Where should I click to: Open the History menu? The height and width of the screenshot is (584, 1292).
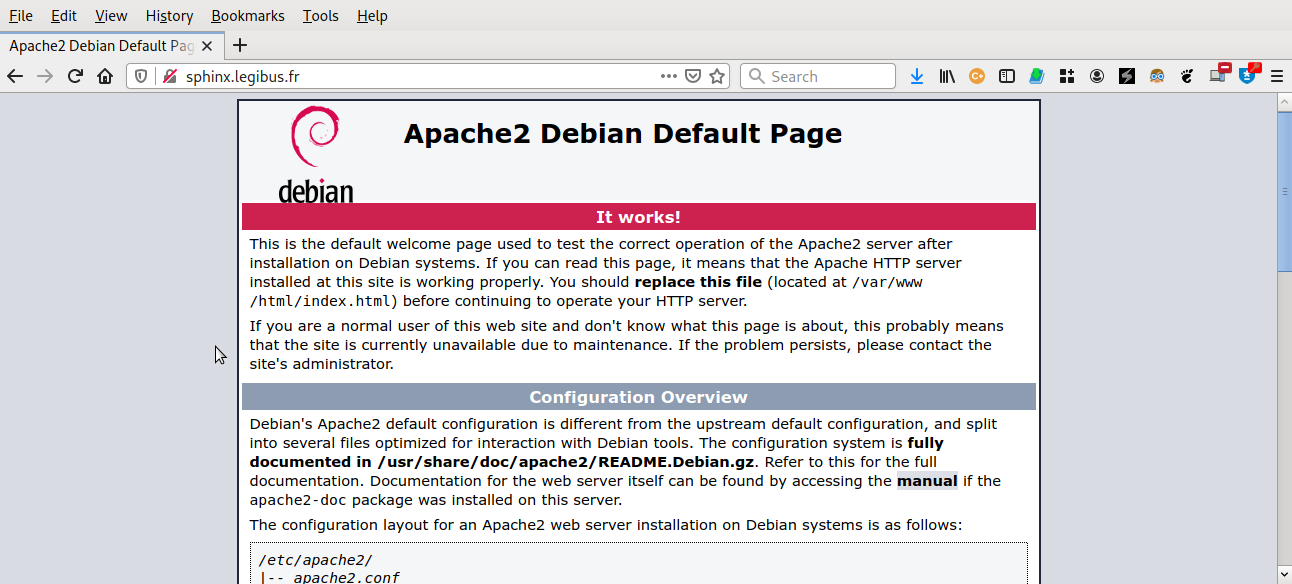(169, 16)
